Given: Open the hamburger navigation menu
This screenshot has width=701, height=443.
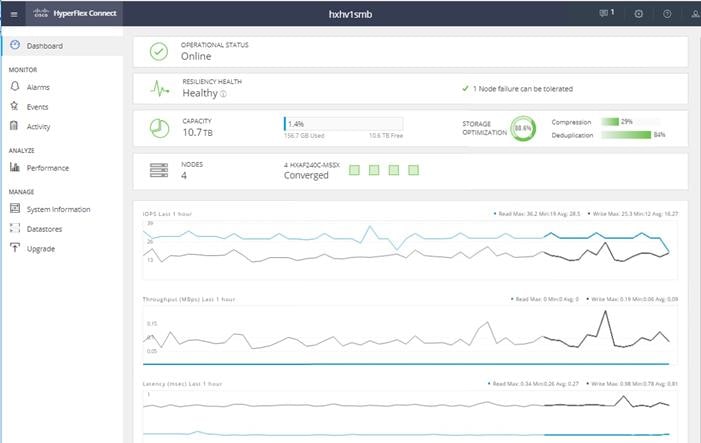Looking at the screenshot, I should tap(14, 14).
